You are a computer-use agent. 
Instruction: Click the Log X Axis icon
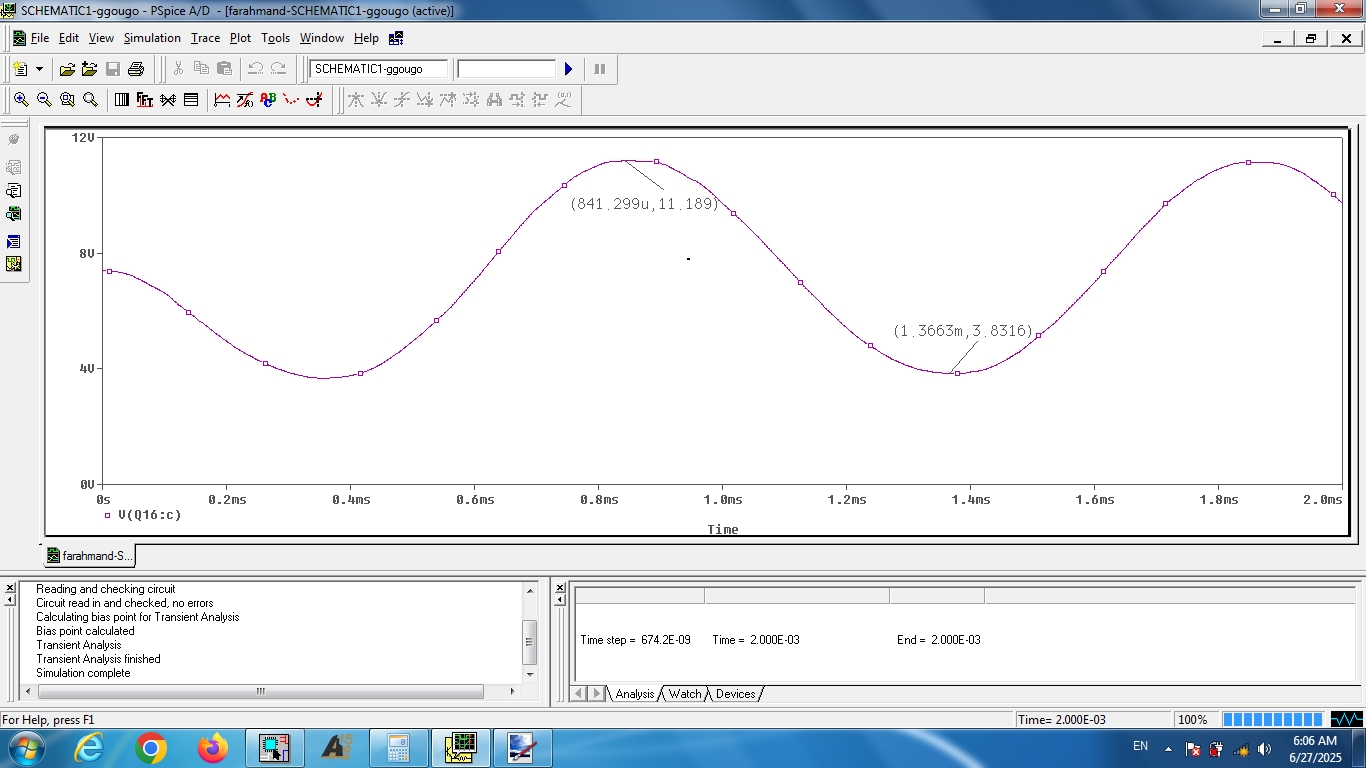122,100
